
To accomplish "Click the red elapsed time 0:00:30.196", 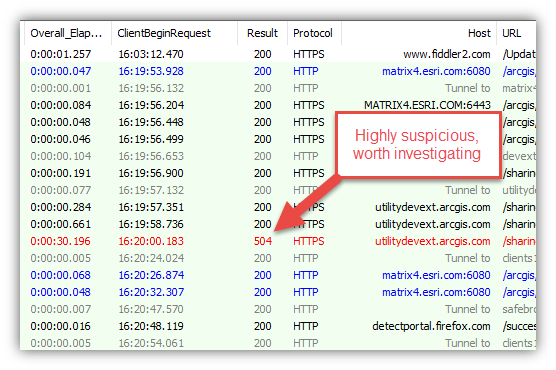I will pyautogui.click(x=61, y=242).
